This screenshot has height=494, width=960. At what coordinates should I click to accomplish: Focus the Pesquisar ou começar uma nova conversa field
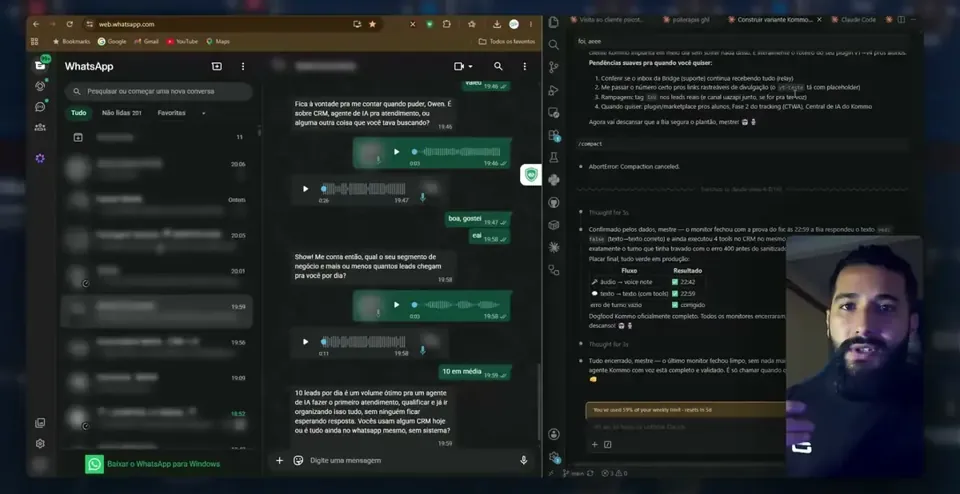point(159,91)
